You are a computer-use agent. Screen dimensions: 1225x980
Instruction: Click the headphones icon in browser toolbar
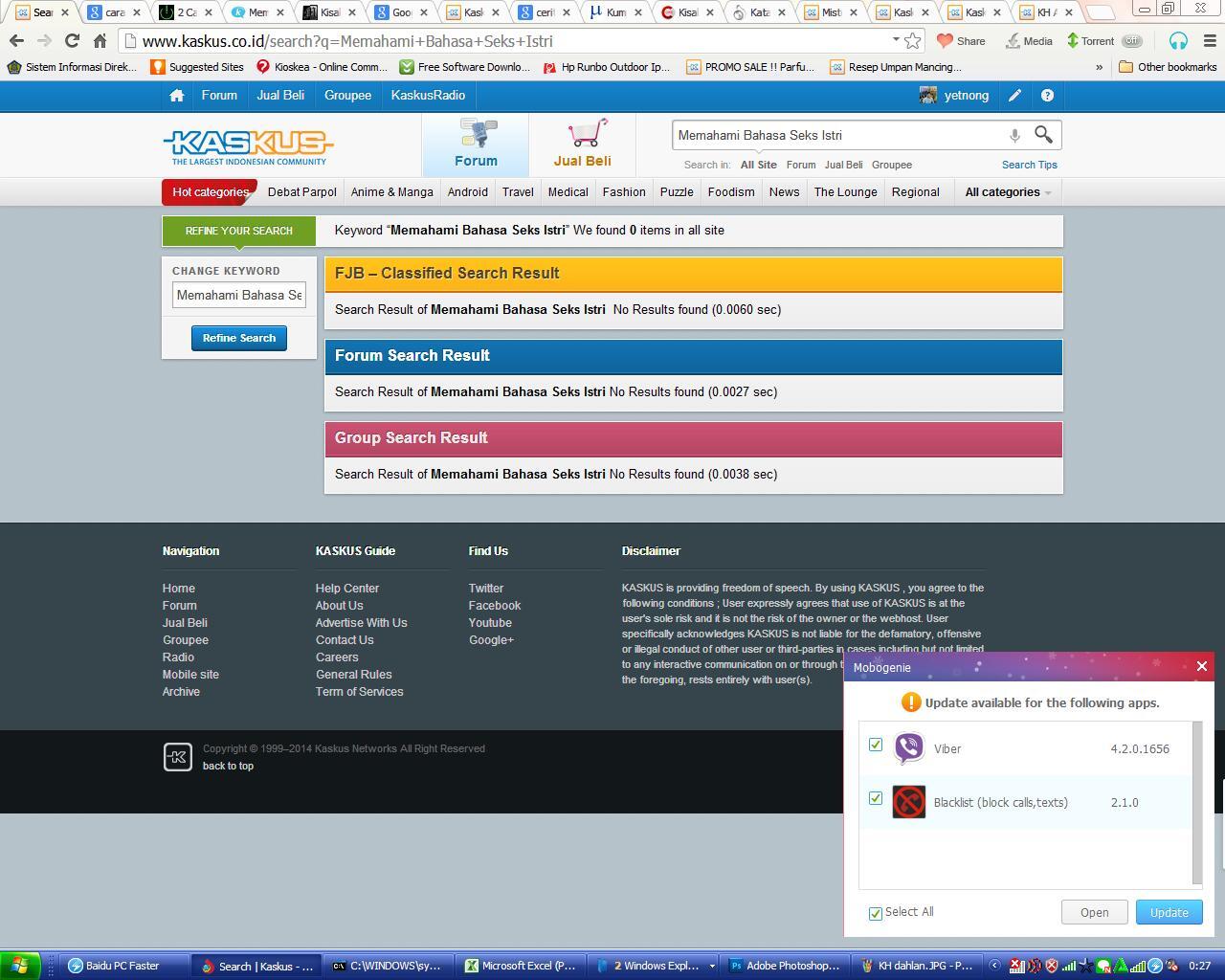[1178, 41]
